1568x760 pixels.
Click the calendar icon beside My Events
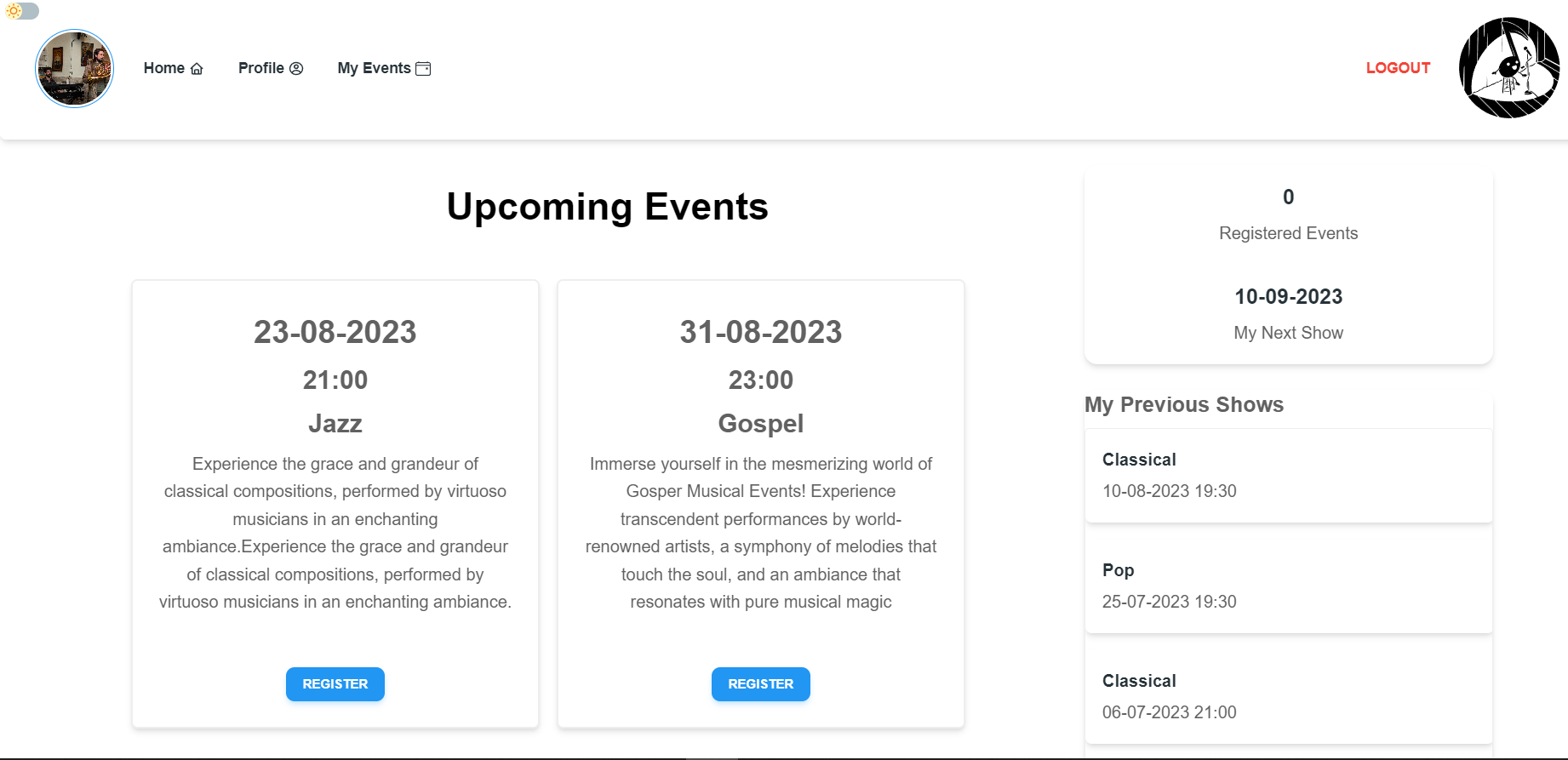click(423, 68)
